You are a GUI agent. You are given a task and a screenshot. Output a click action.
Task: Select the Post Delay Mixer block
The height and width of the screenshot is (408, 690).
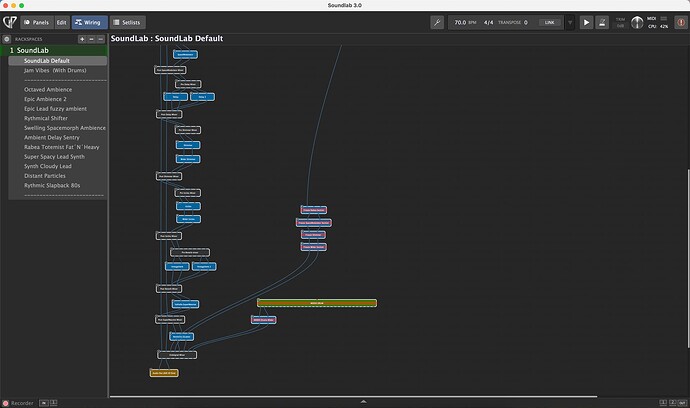[169, 114]
